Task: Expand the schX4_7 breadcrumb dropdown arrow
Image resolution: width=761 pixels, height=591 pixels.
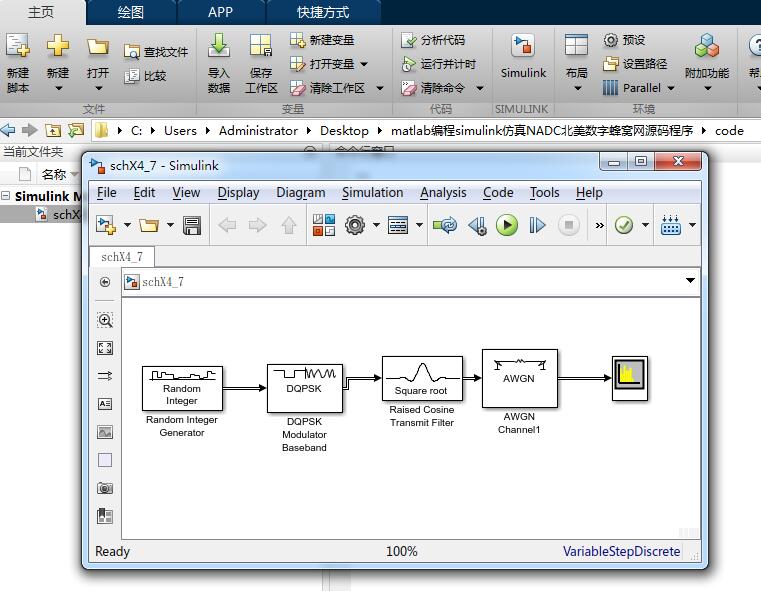Action: click(x=690, y=280)
